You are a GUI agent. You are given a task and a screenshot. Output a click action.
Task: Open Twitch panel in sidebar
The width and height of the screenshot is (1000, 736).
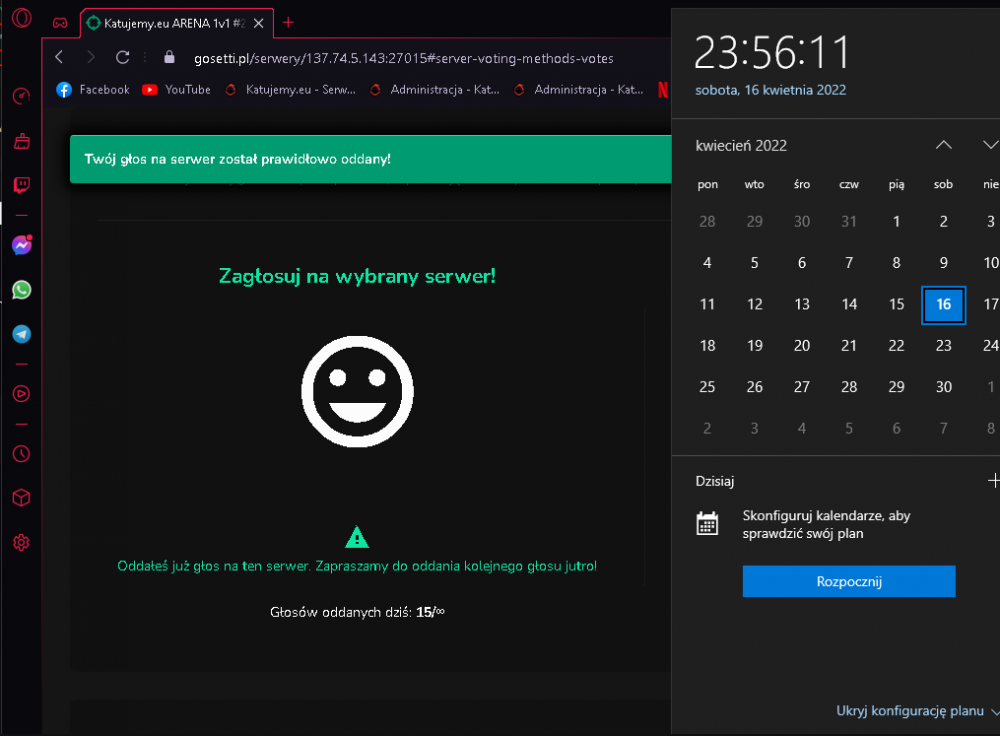coord(21,186)
